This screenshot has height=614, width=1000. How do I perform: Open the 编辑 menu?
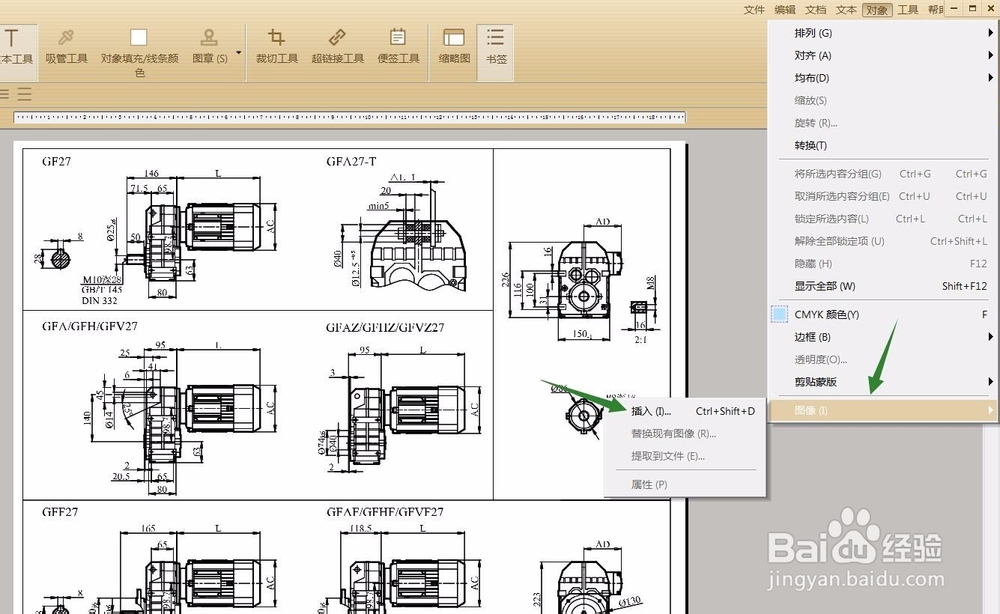click(784, 10)
